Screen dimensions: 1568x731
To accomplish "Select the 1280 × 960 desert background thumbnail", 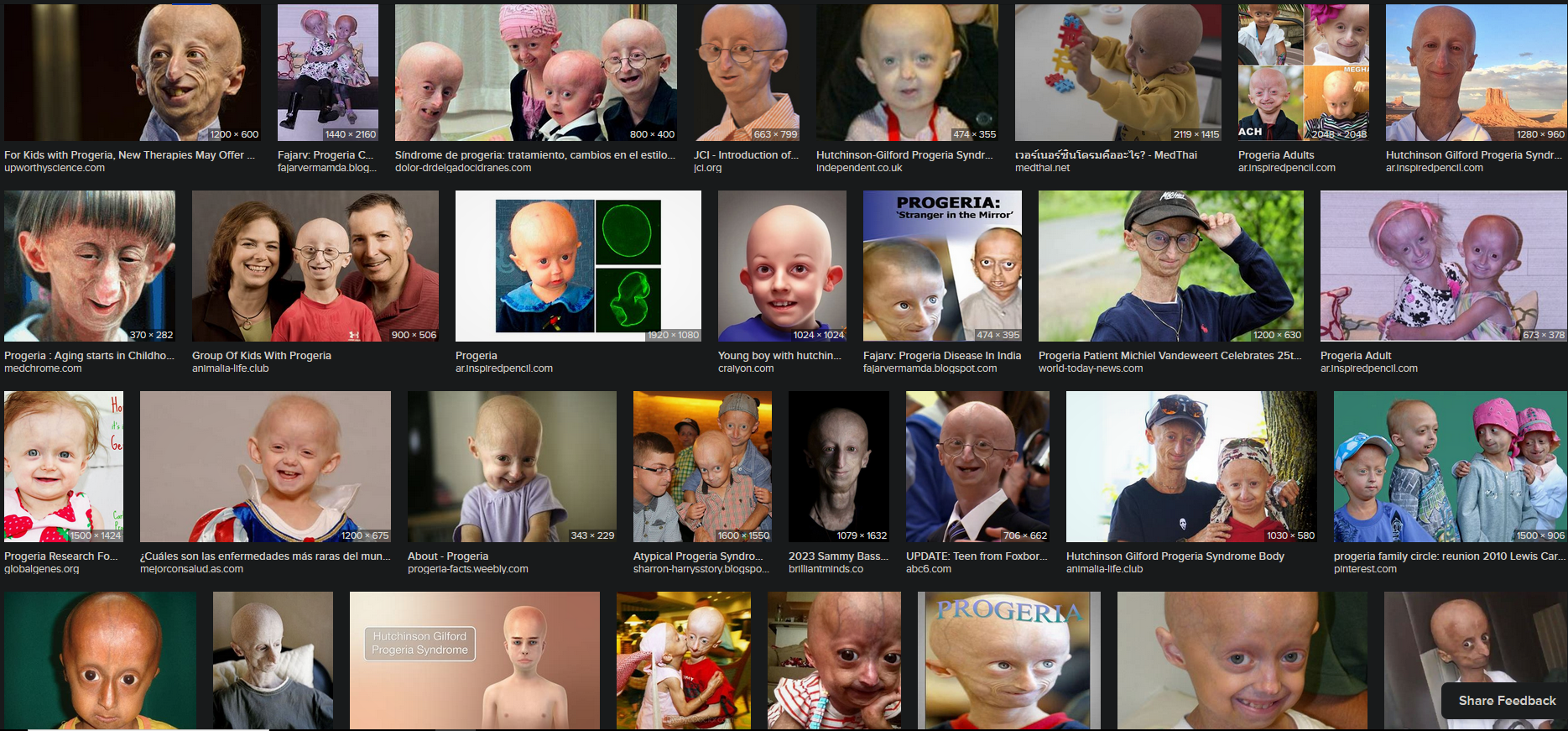I will 1477,73.
